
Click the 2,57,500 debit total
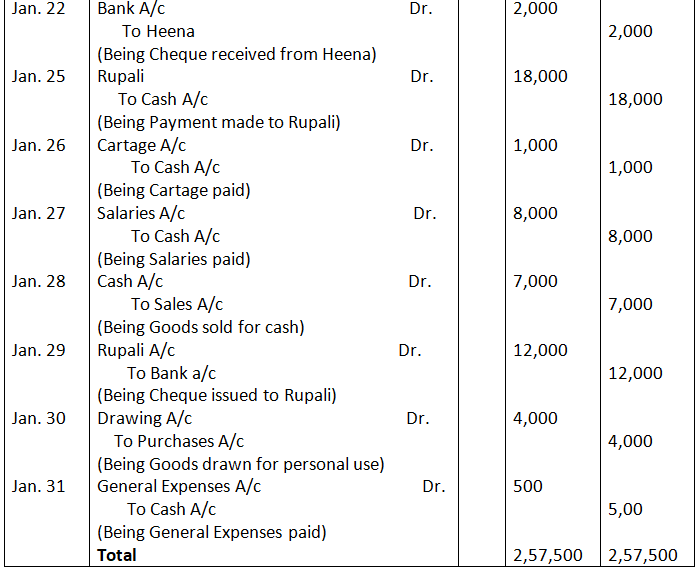click(545, 555)
